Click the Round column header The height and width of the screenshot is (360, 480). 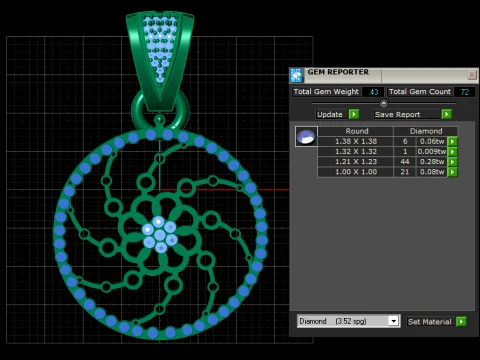pos(356,131)
